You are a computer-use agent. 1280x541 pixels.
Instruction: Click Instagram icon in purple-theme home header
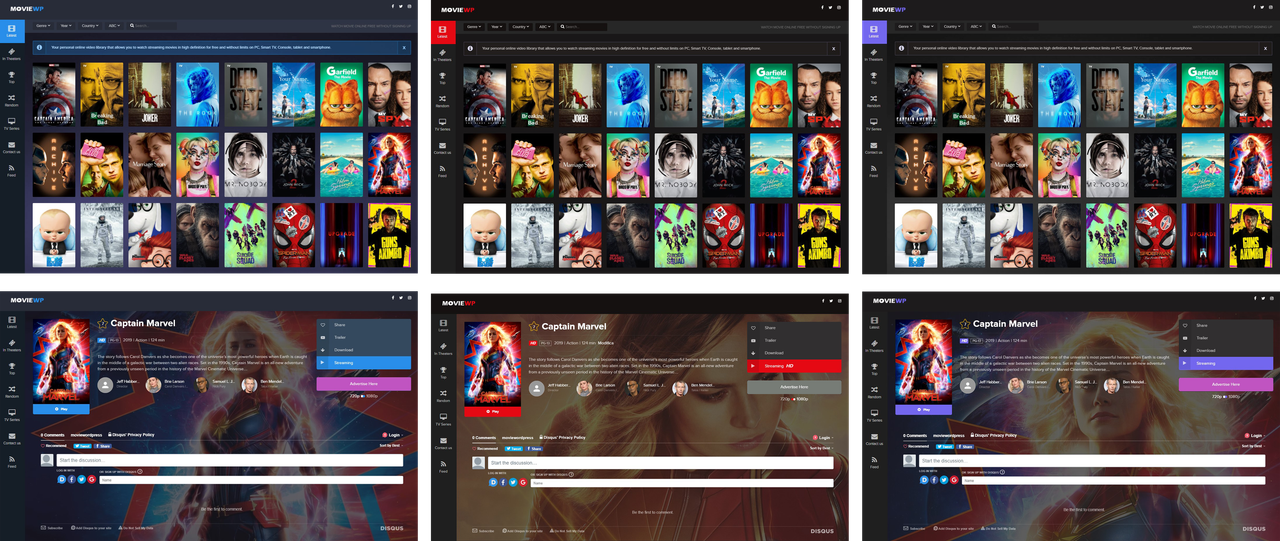coord(1273,7)
